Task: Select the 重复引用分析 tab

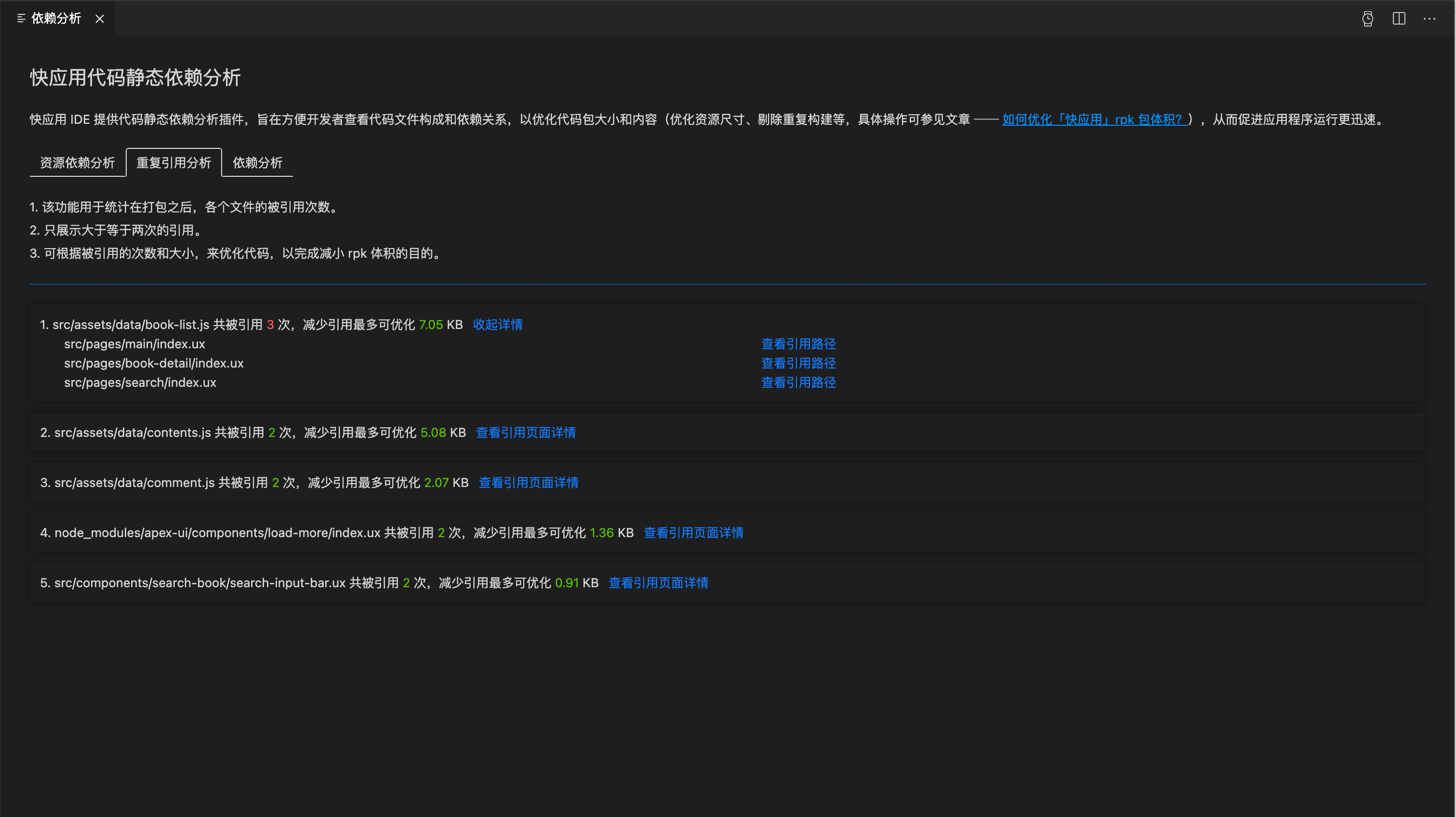Action: (x=173, y=163)
